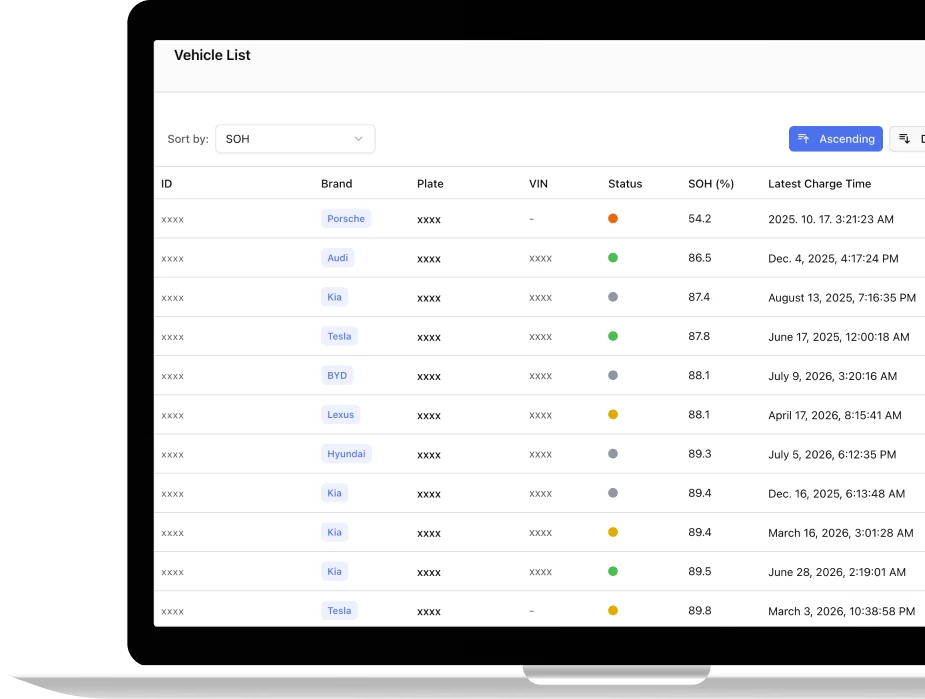Click the Ascending sort button
Image resolution: width=925 pixels, height=699 pixels.
tap(835, 139)
